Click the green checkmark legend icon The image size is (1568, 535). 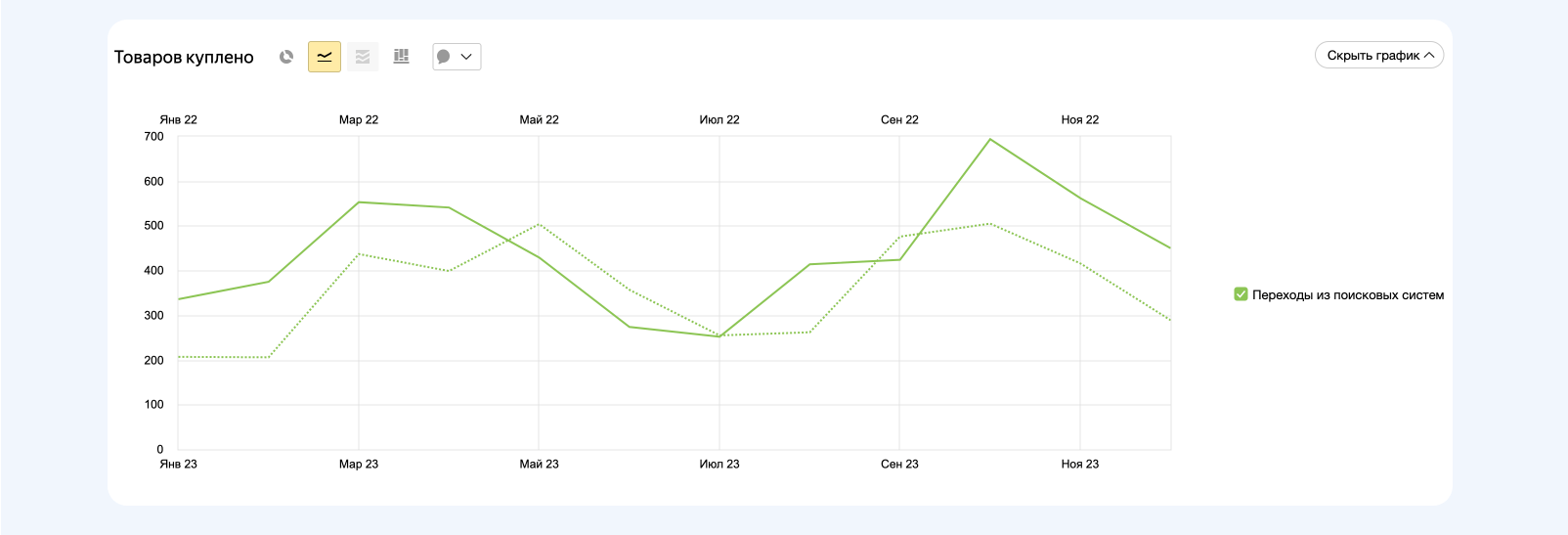pyautogui.click(x=1241, y=294)
